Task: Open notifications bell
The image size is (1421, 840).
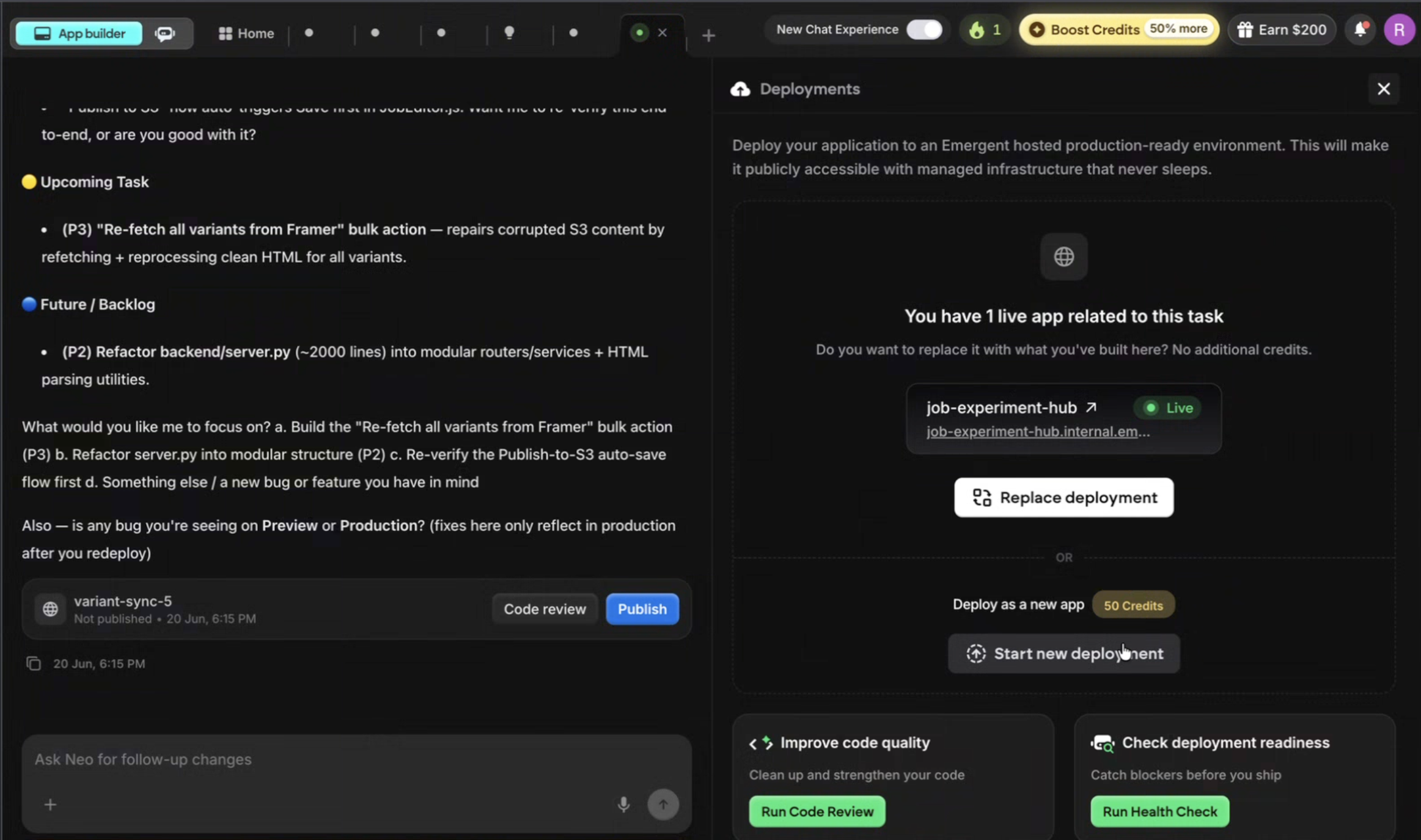Action: coord(1360,29)
